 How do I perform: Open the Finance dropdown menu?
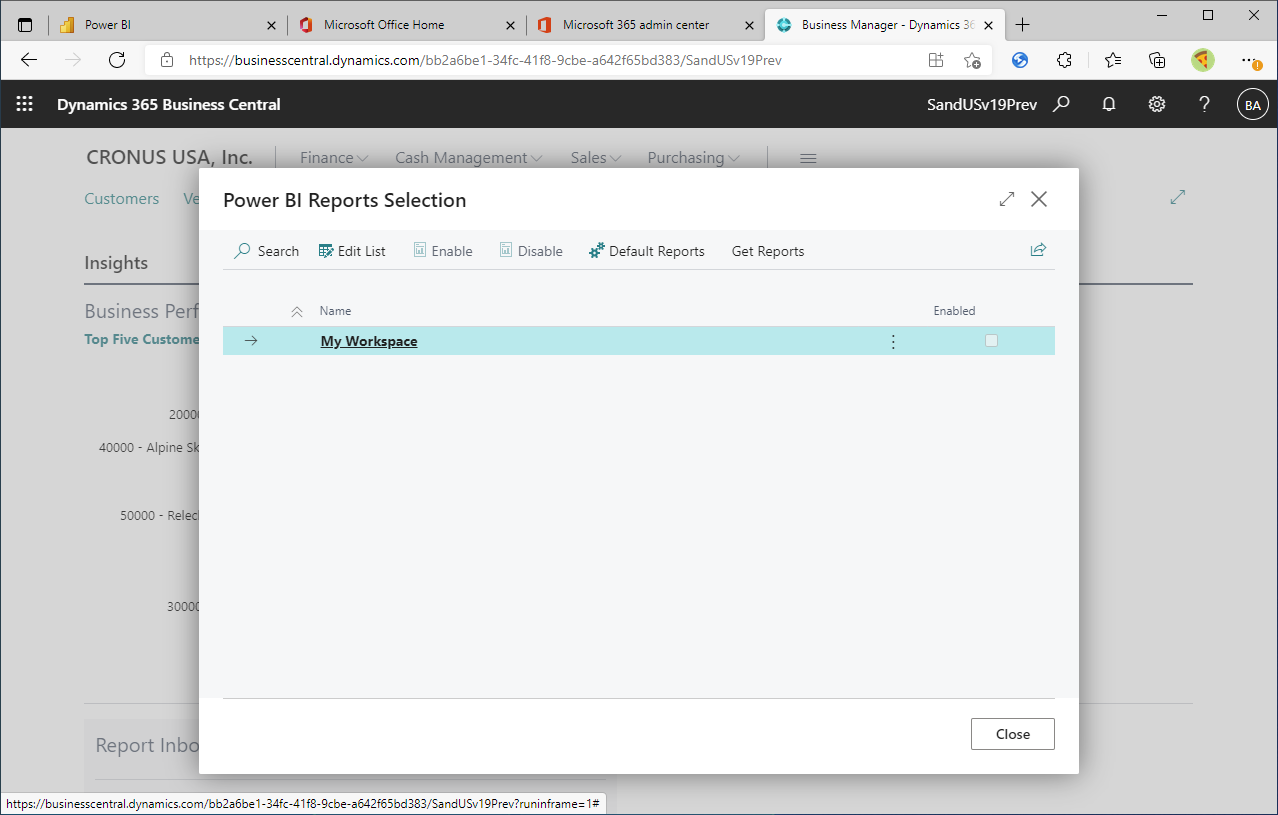click(333, 157)
